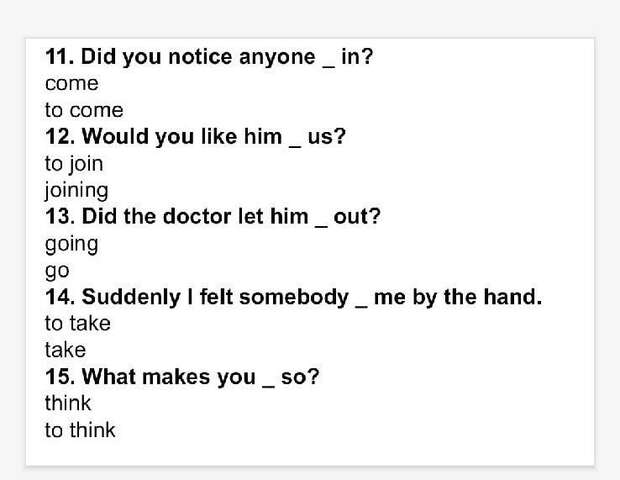Click question 12 'Would you like him' heading
This screenshot has height=480, width=620.
coord(195,137)
